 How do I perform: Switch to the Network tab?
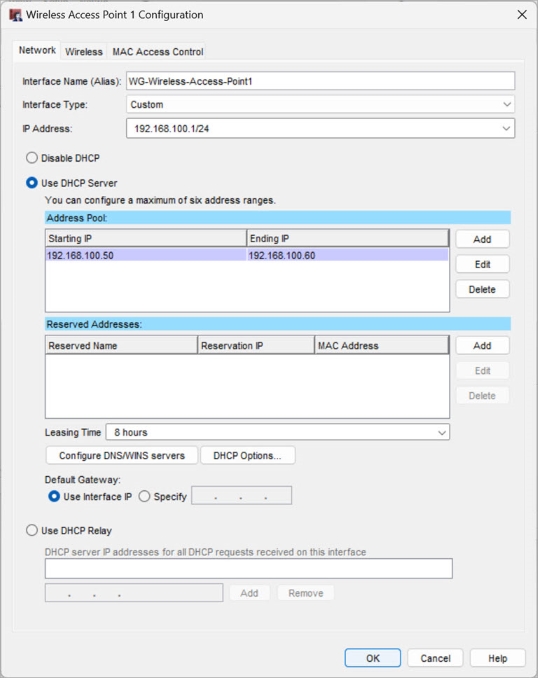click(37, 50)
